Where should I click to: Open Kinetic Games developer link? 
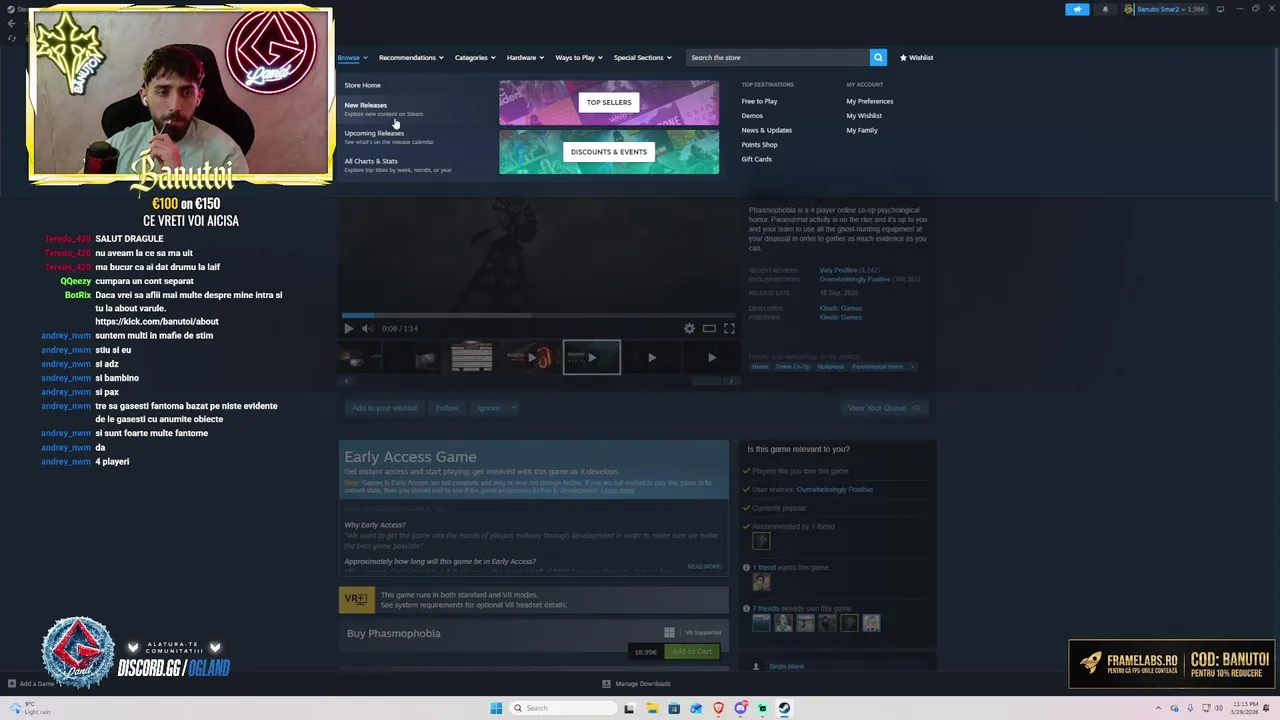coord(840,308)
